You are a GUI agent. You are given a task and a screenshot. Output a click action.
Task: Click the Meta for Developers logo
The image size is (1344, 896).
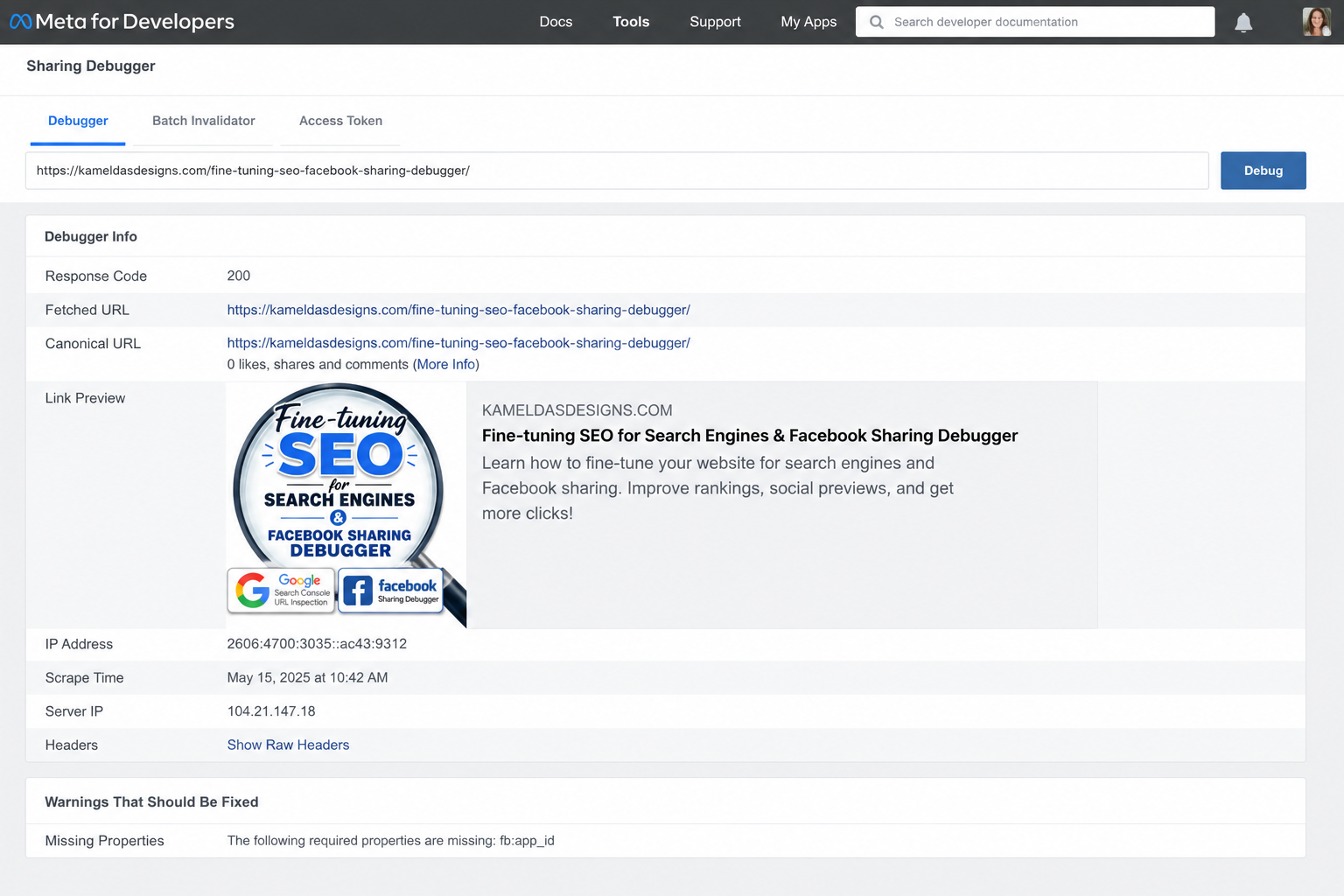point(122,22)
